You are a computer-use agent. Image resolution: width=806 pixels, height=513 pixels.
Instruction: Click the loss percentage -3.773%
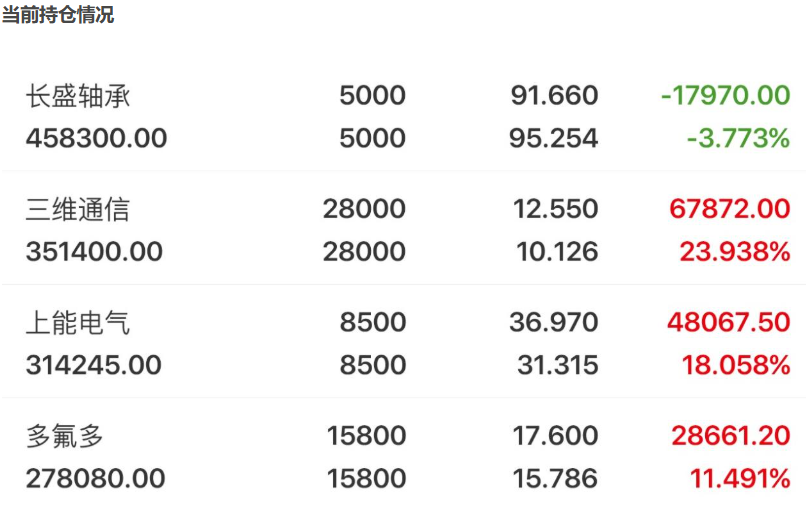(738, 138)
